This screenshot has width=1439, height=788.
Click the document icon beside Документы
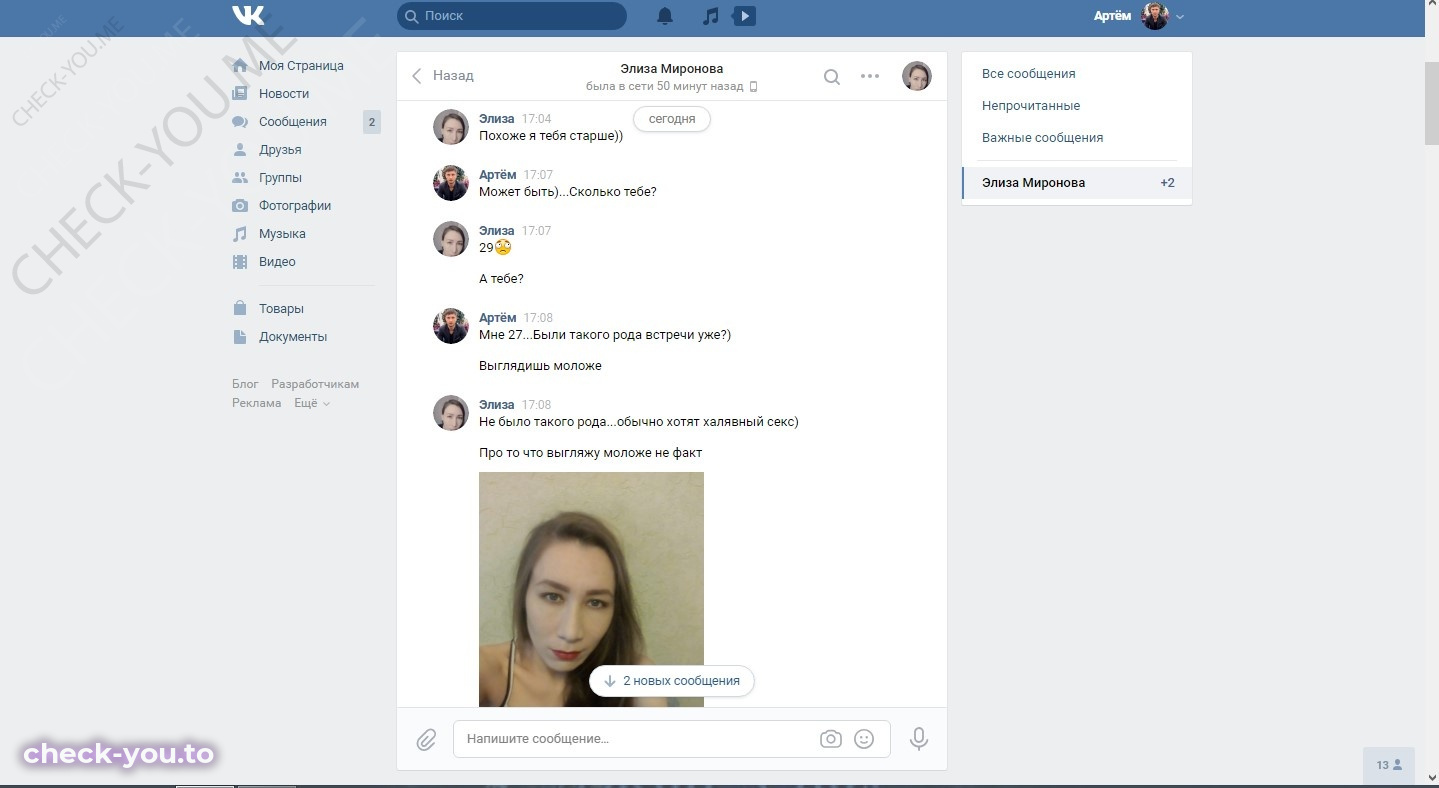240,337
